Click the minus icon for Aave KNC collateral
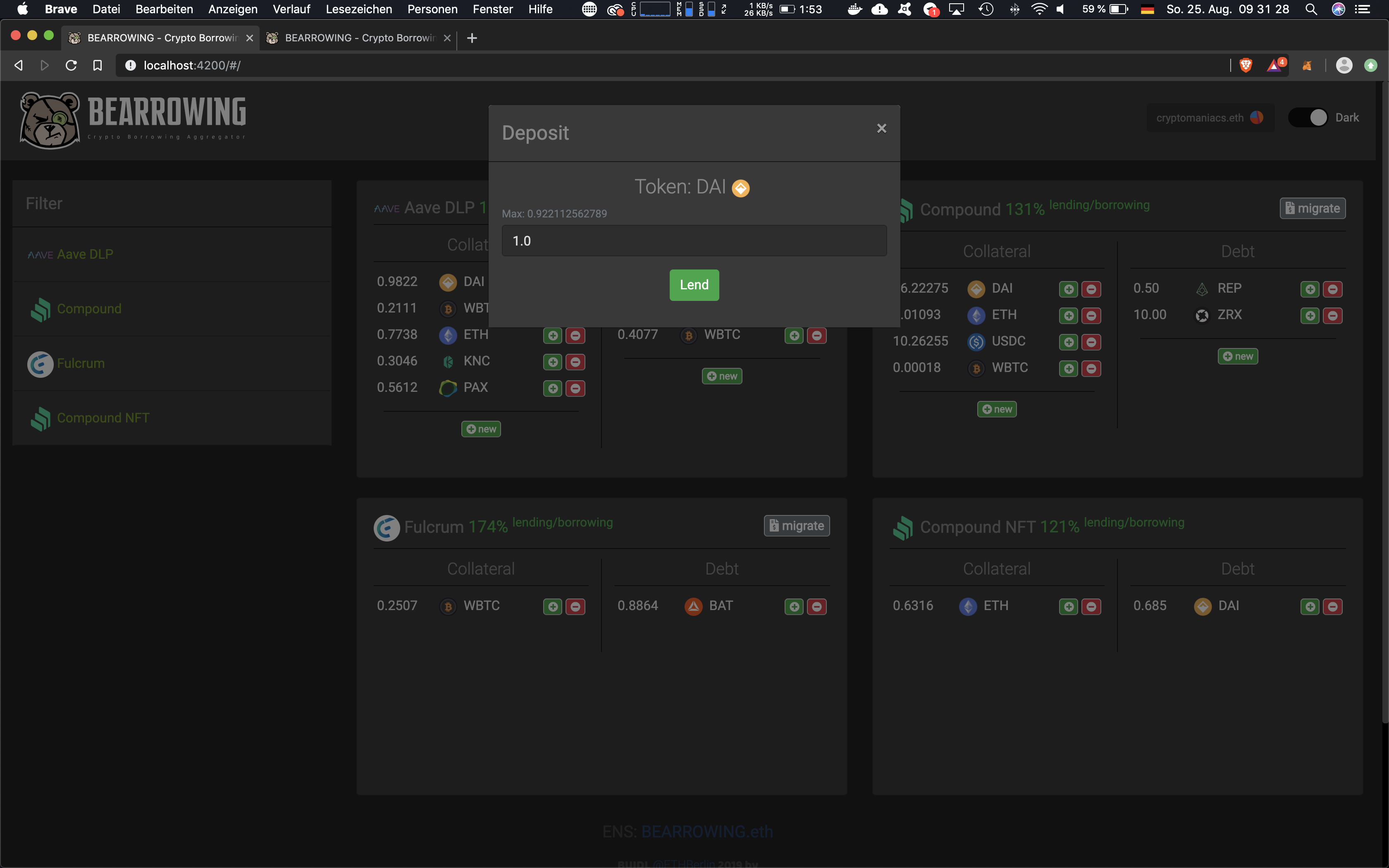This screenshot has height=868, width=1389. click(575, 362)
